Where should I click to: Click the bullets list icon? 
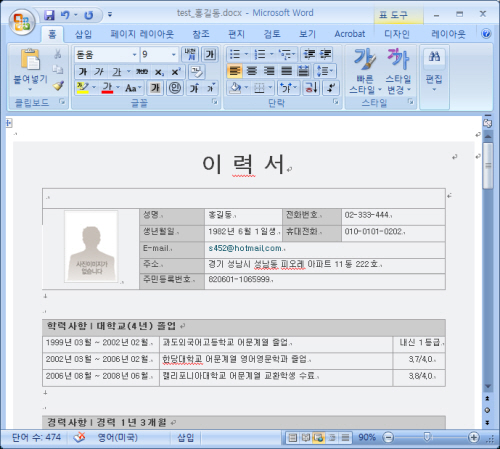pyautogui.click(x=235, y=54)
